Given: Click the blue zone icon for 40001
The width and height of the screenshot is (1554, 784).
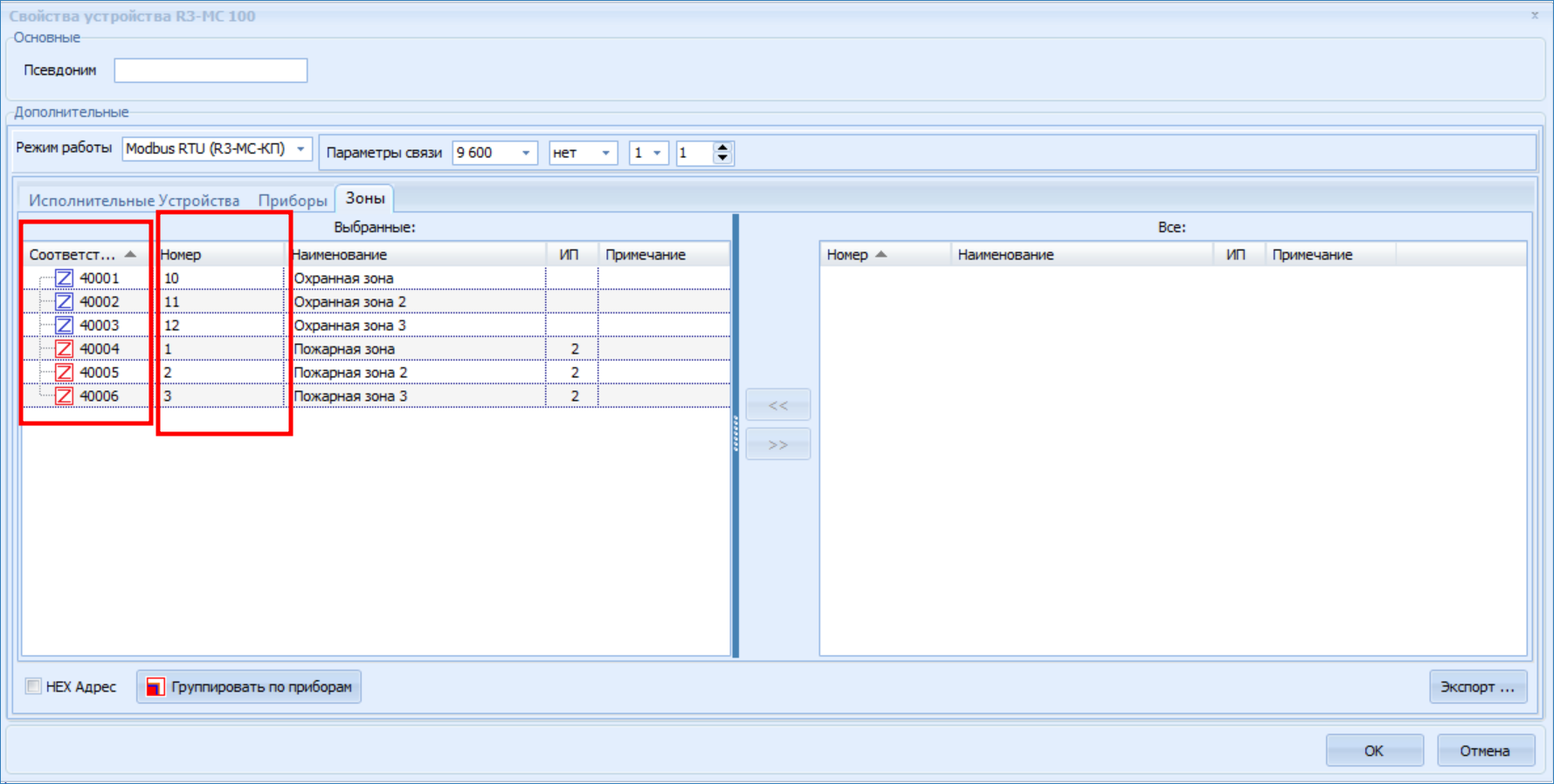Looking at the screenshot, I should pos(64,279).
